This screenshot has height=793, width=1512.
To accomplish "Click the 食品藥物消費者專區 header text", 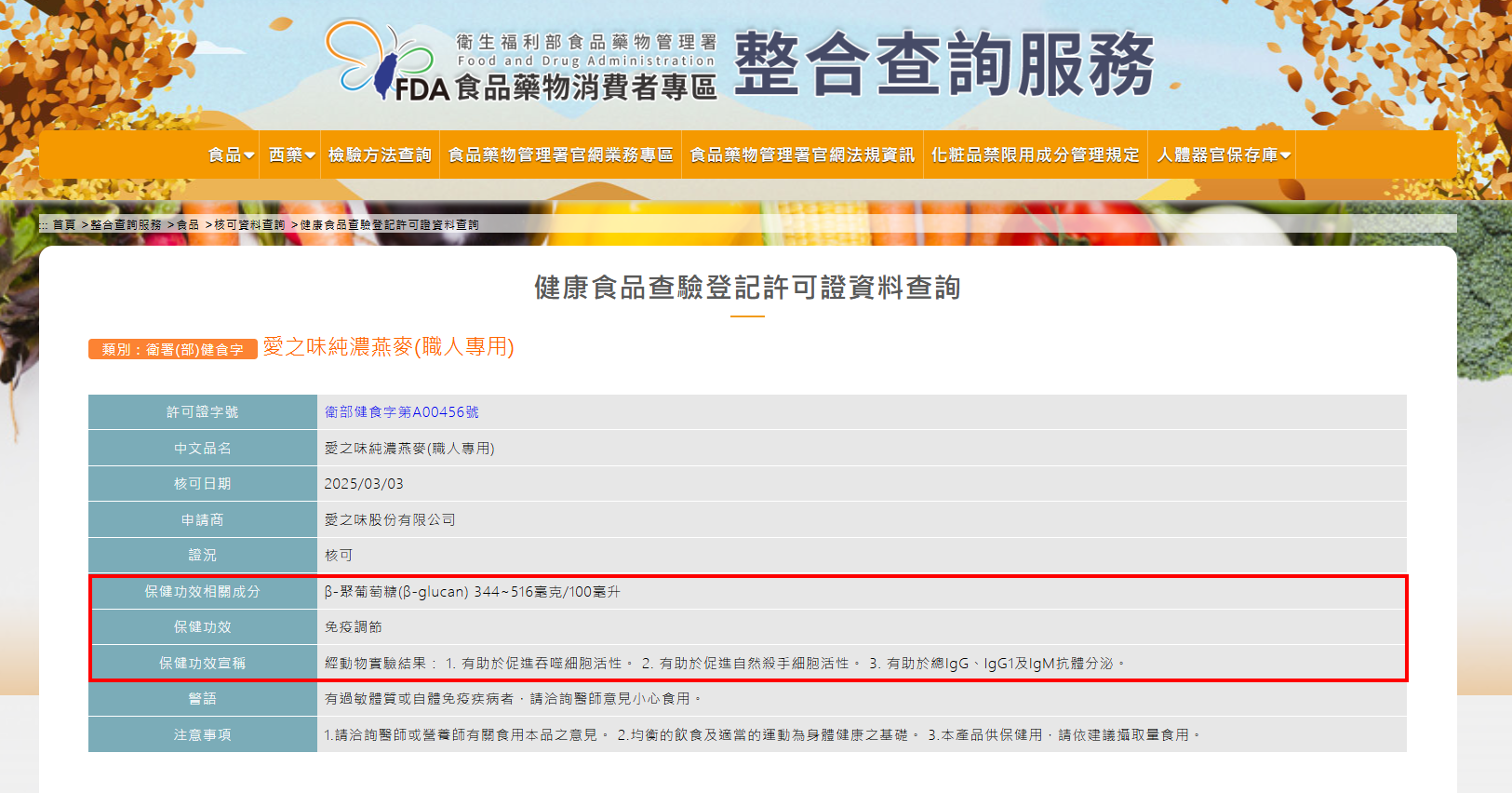I will click(586, 87).
